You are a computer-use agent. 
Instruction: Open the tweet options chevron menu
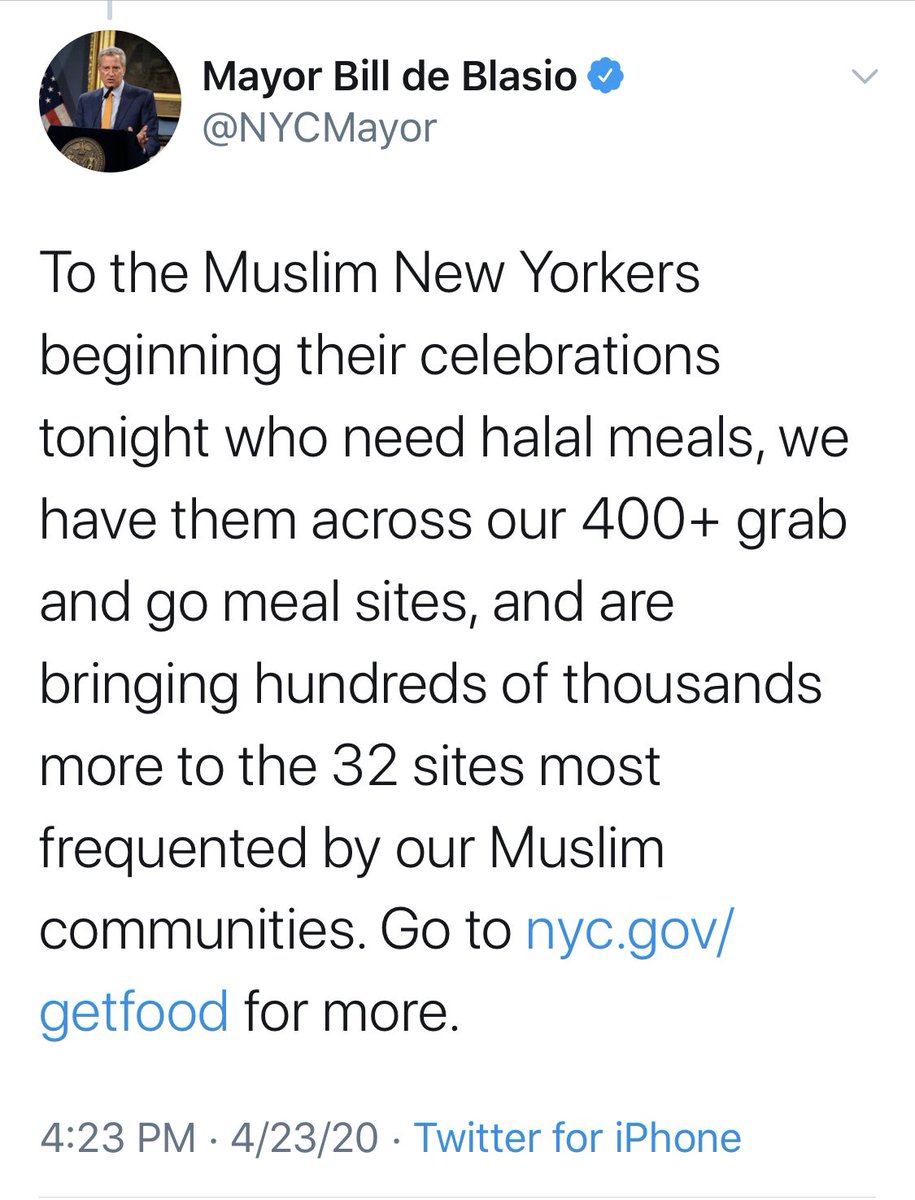point(864,78)
